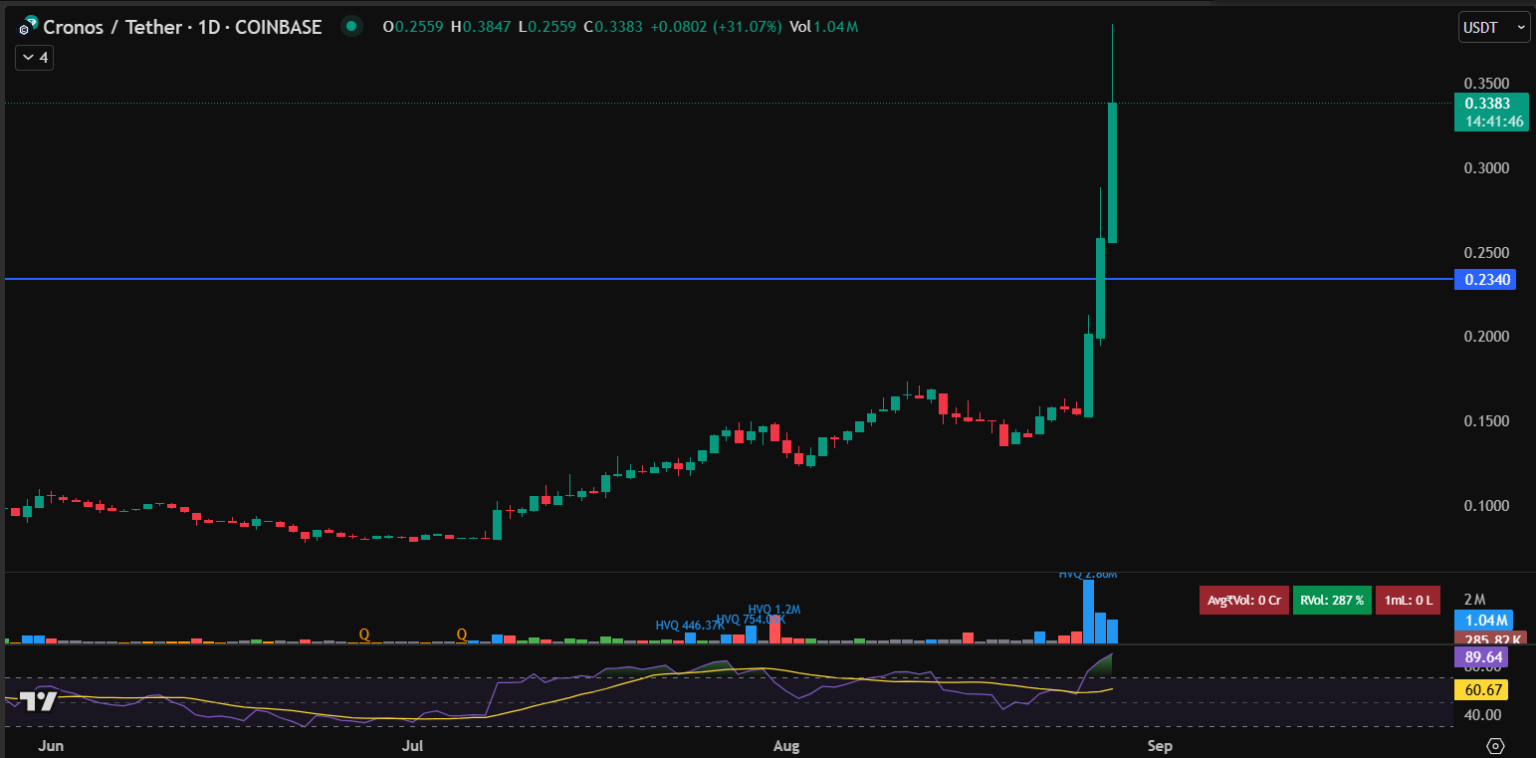Viewport: 1536px width, 758px height.
Task: Click the HVQ 446.37K volume label
Action: (688, 625)
